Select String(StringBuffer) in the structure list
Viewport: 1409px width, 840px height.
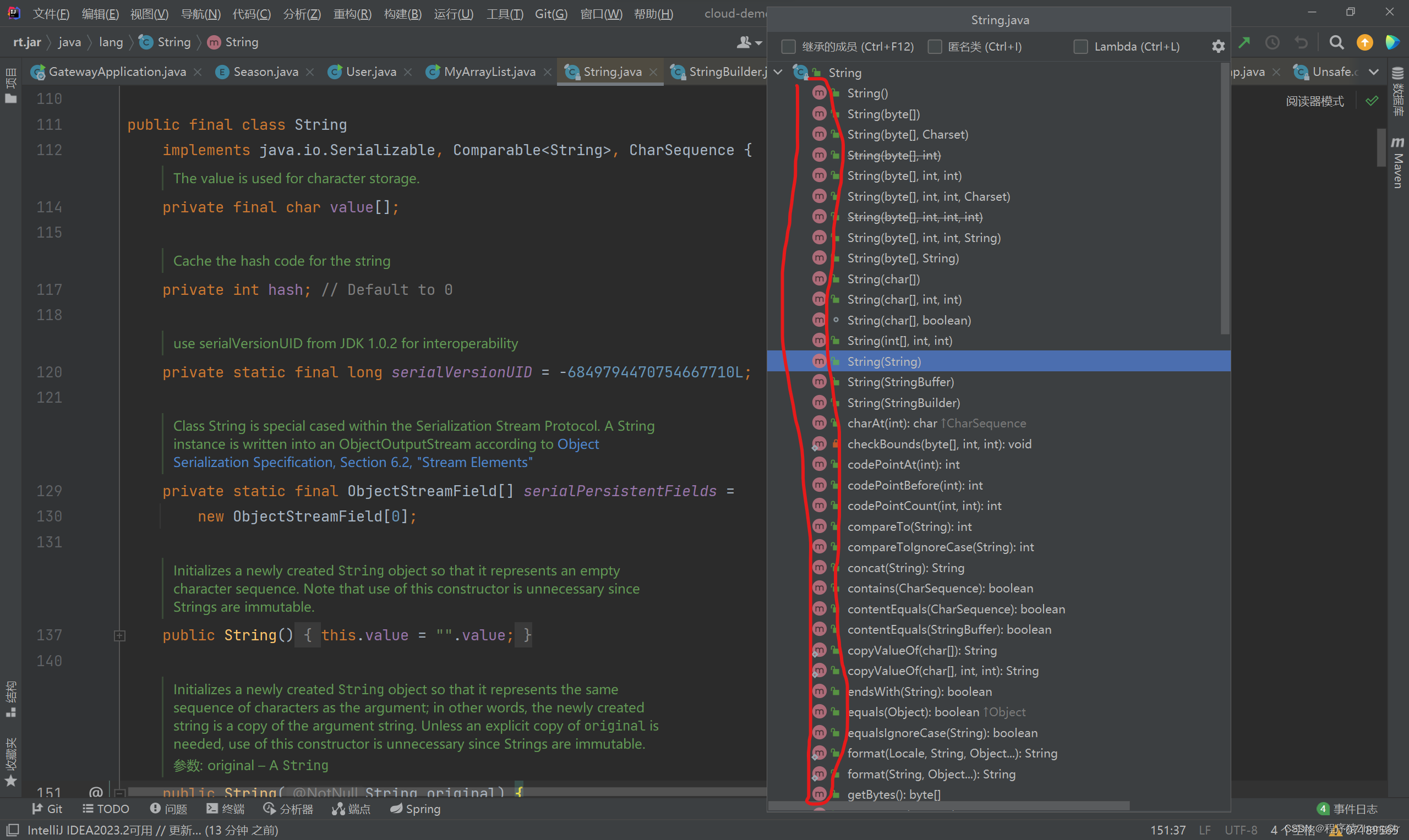[900, 382]
